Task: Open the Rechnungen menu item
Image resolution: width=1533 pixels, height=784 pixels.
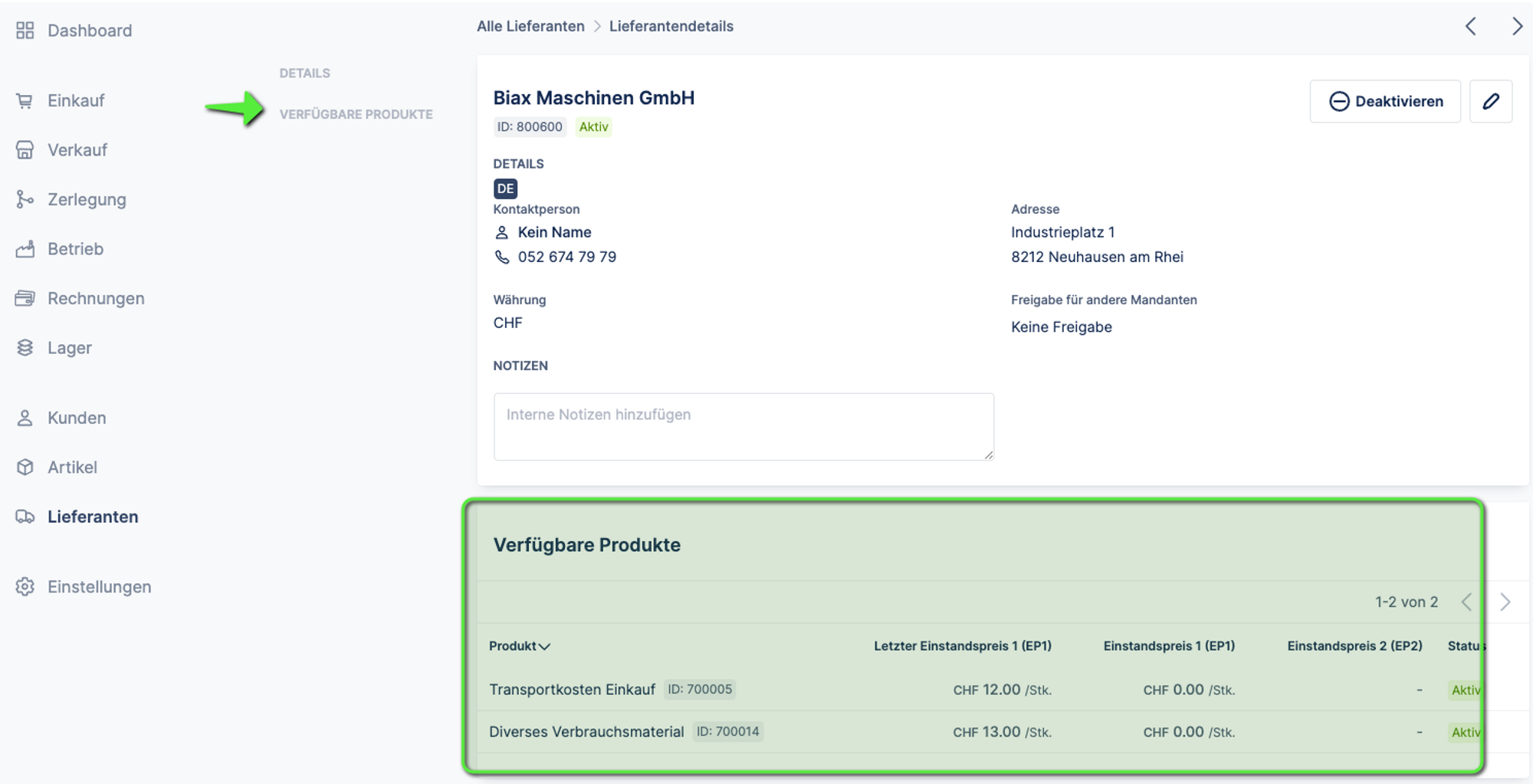Action: (x=96, y=299)
